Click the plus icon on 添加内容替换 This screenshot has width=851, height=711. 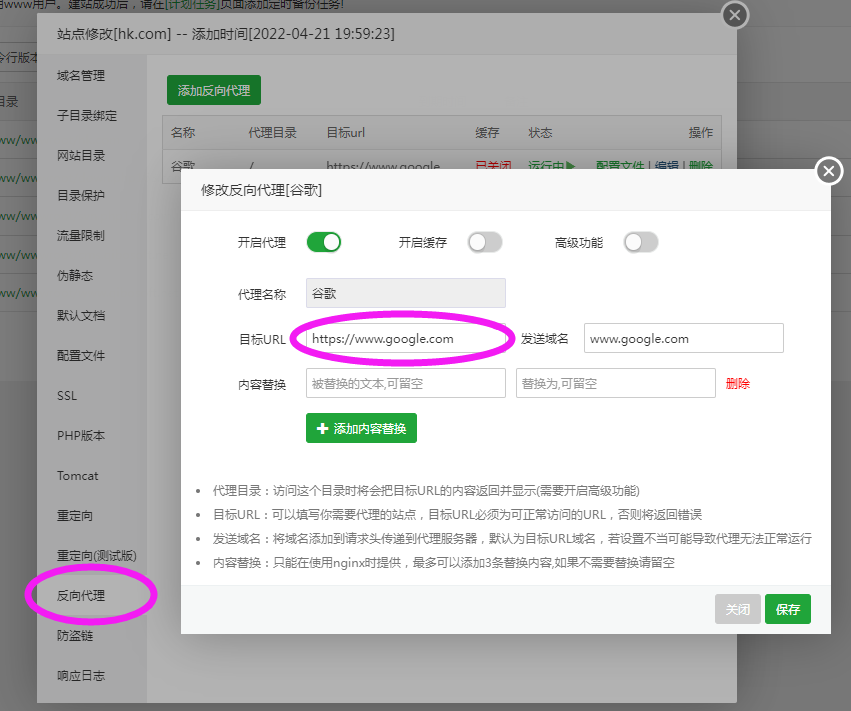click(322, 429)
